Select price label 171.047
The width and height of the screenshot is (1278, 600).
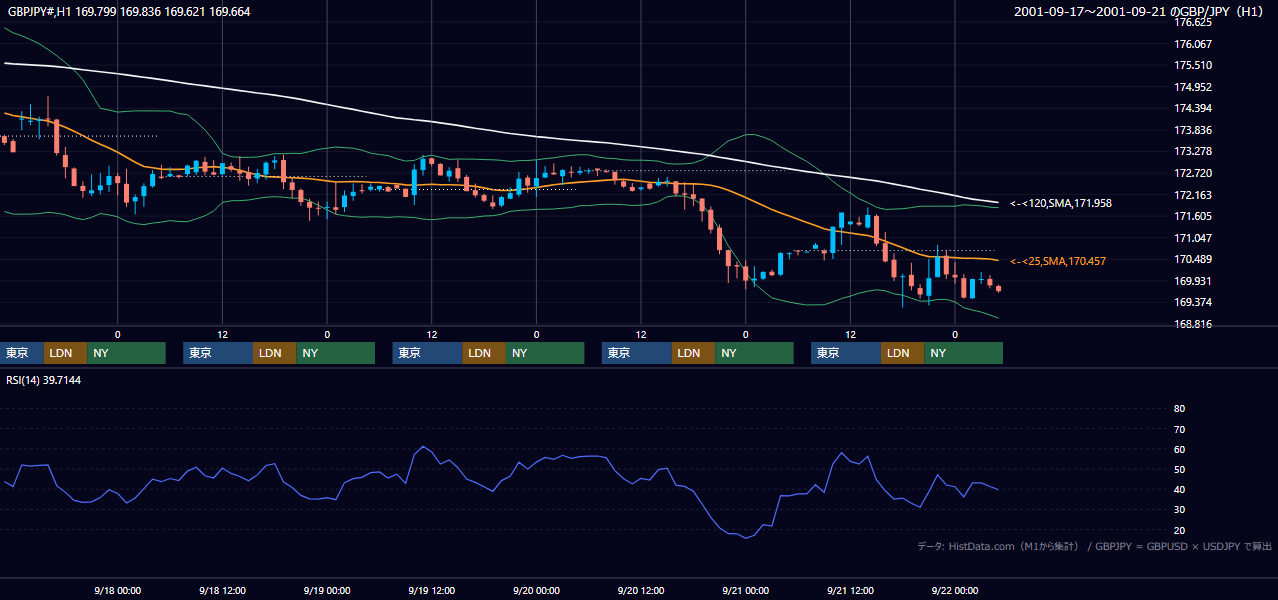tap(1192, 238)
